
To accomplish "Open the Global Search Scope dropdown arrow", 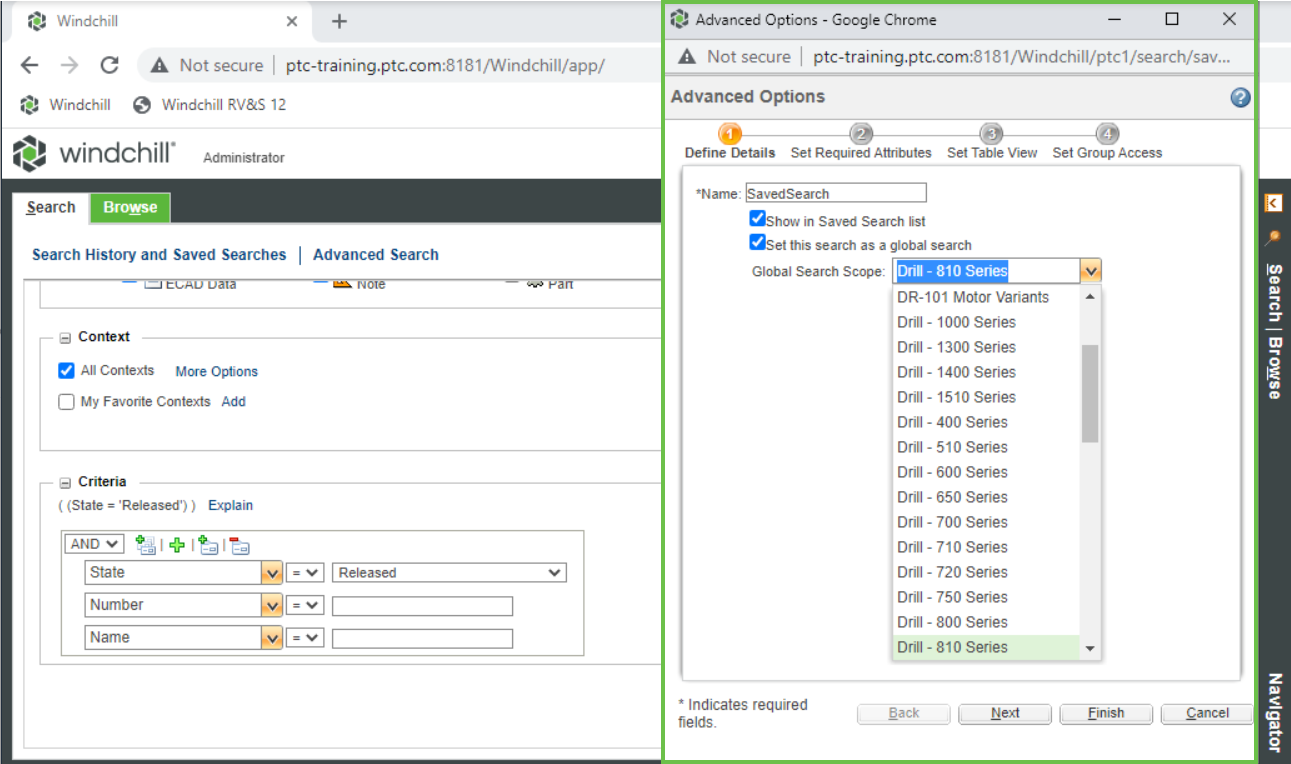I will (x=1091, y=271).
